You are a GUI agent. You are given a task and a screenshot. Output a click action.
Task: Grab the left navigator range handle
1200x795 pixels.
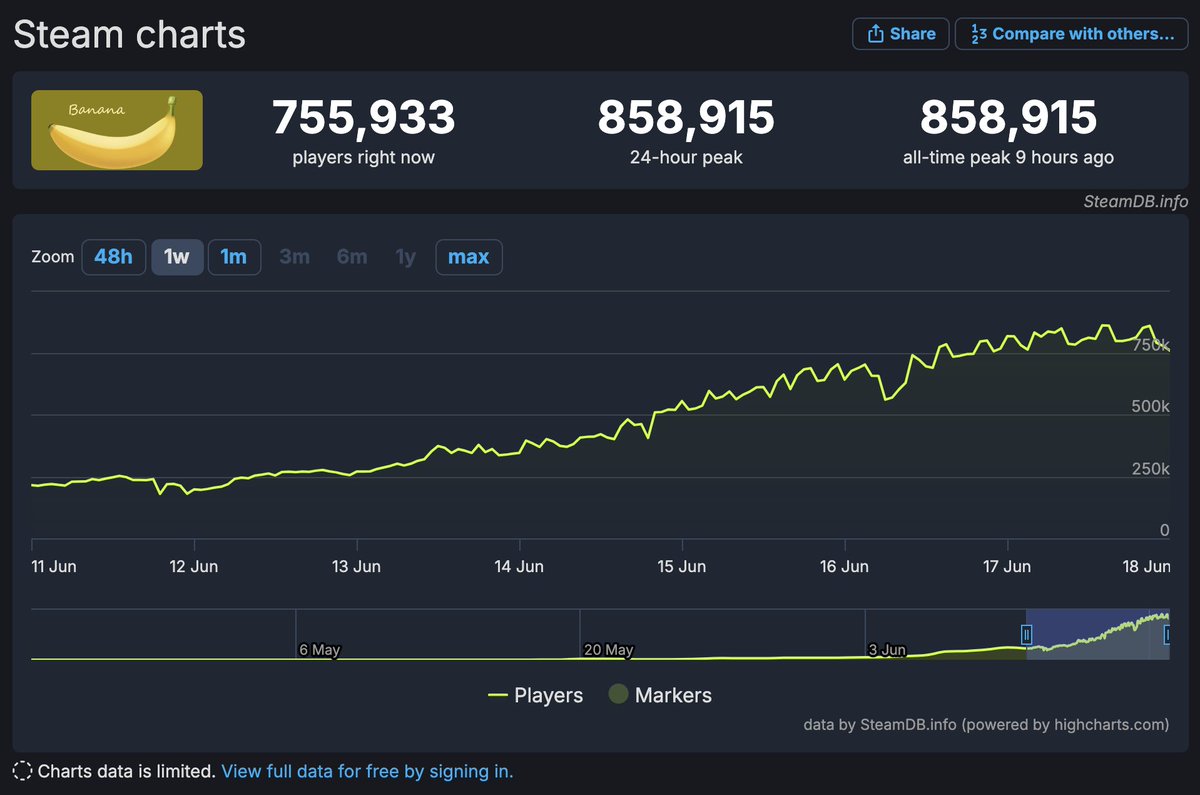1026,633
